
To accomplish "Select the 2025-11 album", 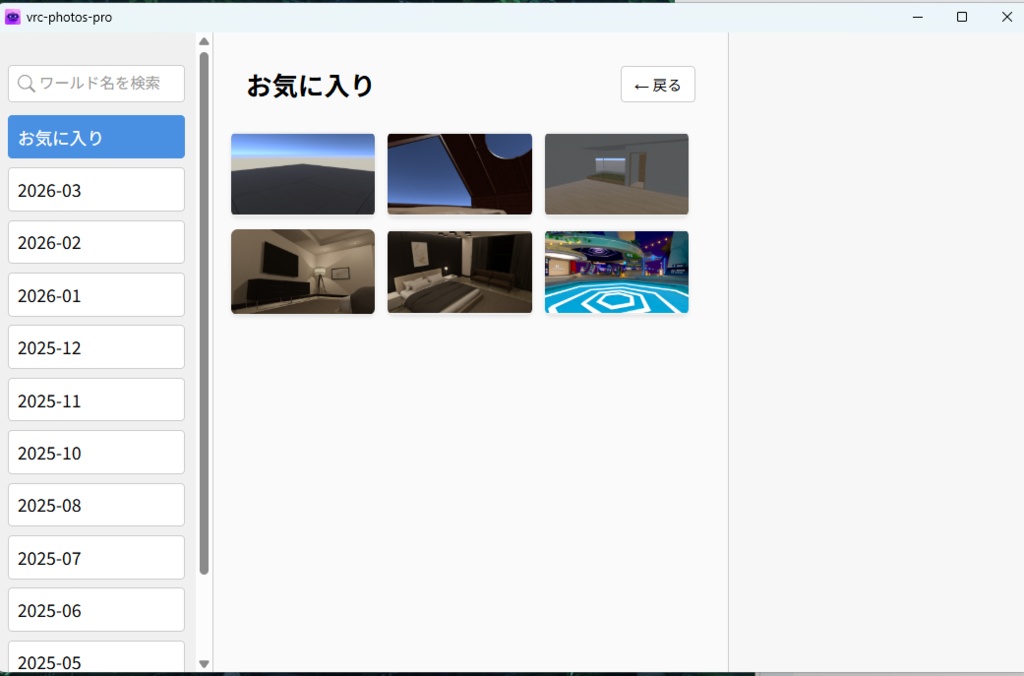I will point(95,399).
